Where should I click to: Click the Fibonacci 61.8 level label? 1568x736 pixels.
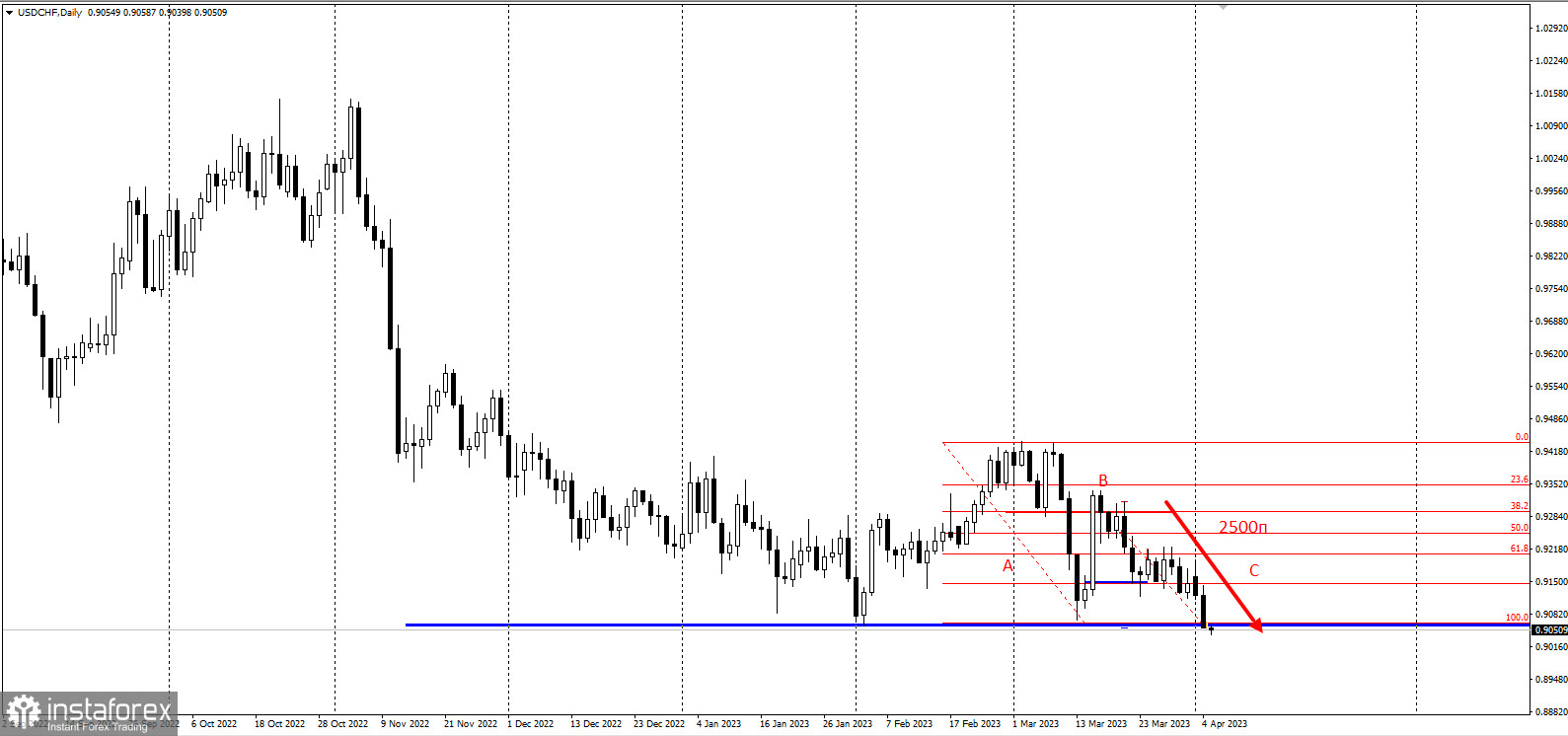coord(1519,549)
